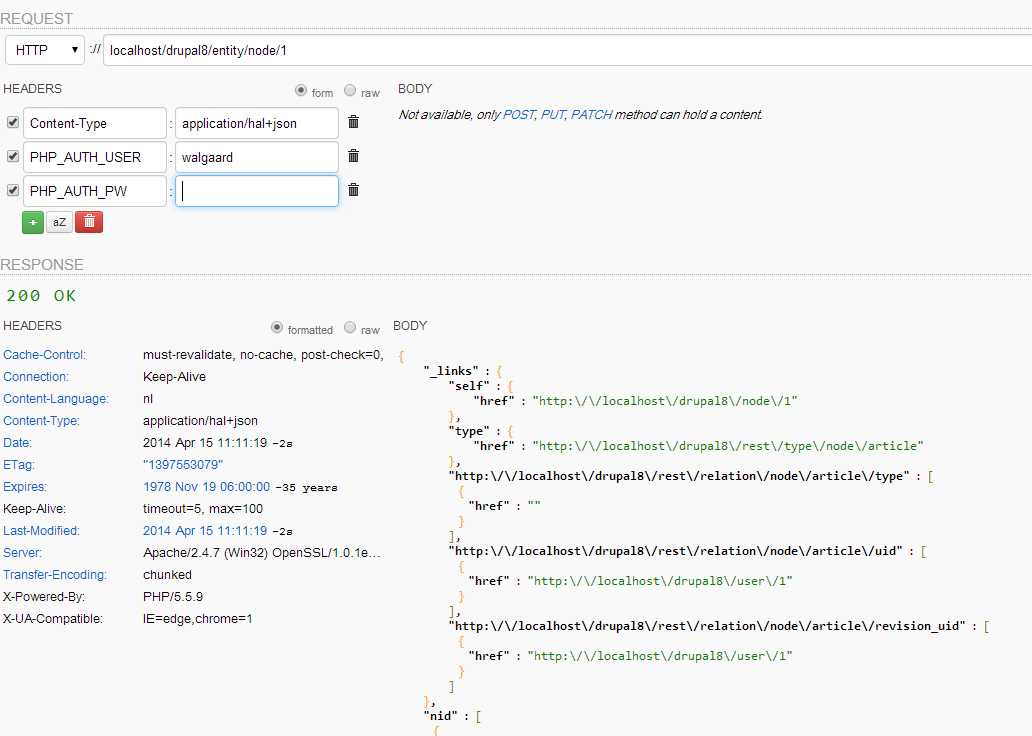Click the Last-Modified date value
The image size is (1032, 736).
click(205, 531)
